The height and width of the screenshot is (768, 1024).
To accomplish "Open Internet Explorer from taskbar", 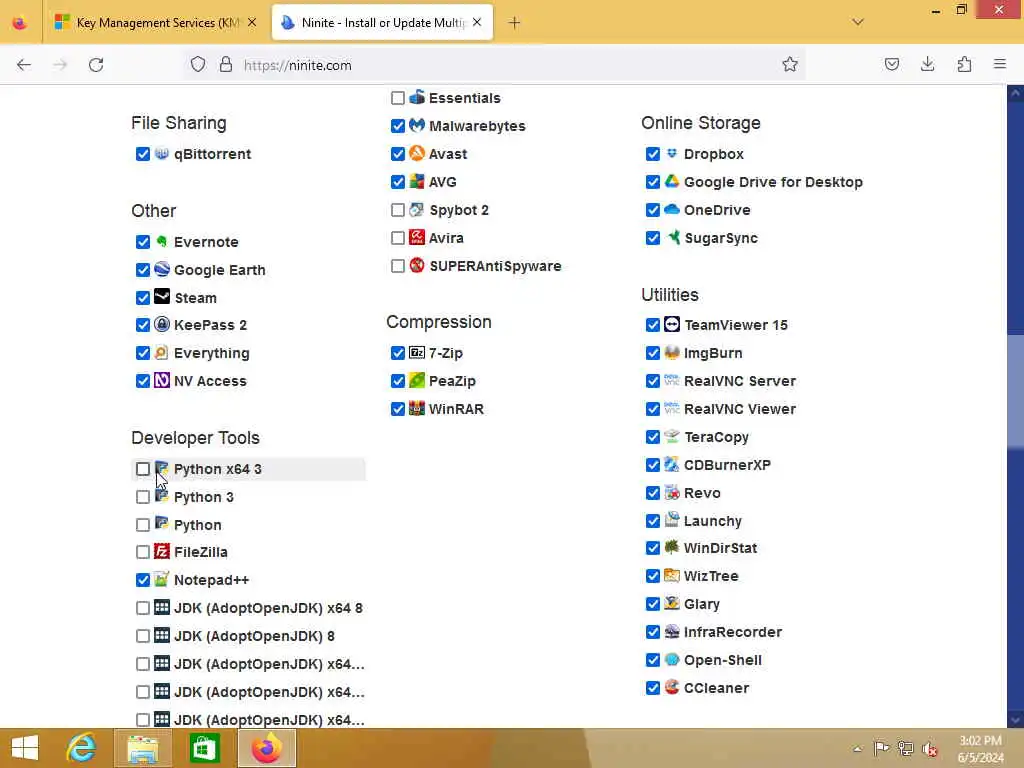I will point(82,748).
